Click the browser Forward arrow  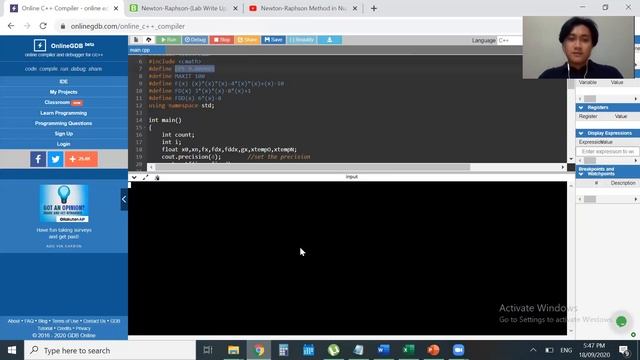click(27, 26)
